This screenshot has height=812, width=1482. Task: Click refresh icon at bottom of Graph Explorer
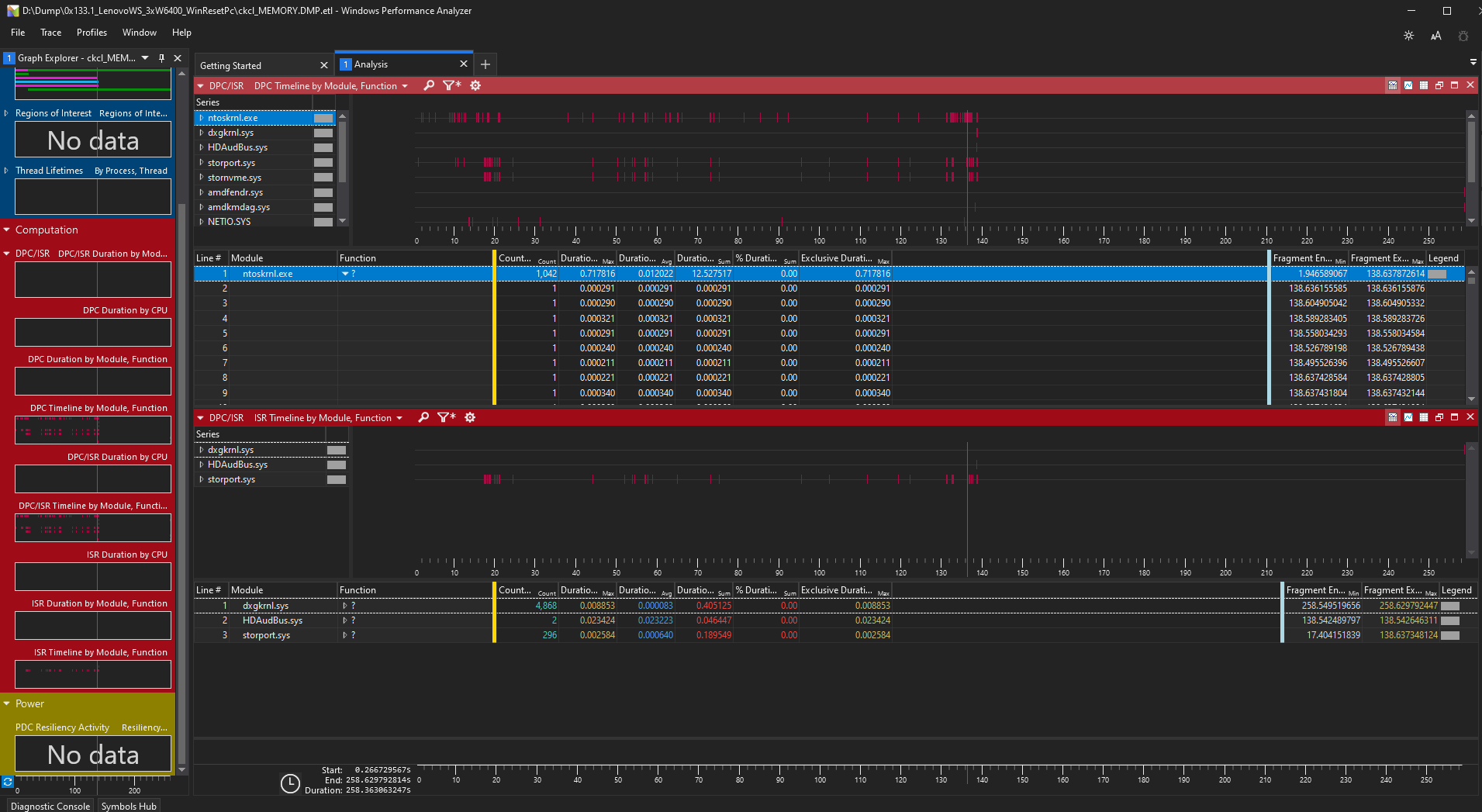pyautogui.click(x=8, y=782)
